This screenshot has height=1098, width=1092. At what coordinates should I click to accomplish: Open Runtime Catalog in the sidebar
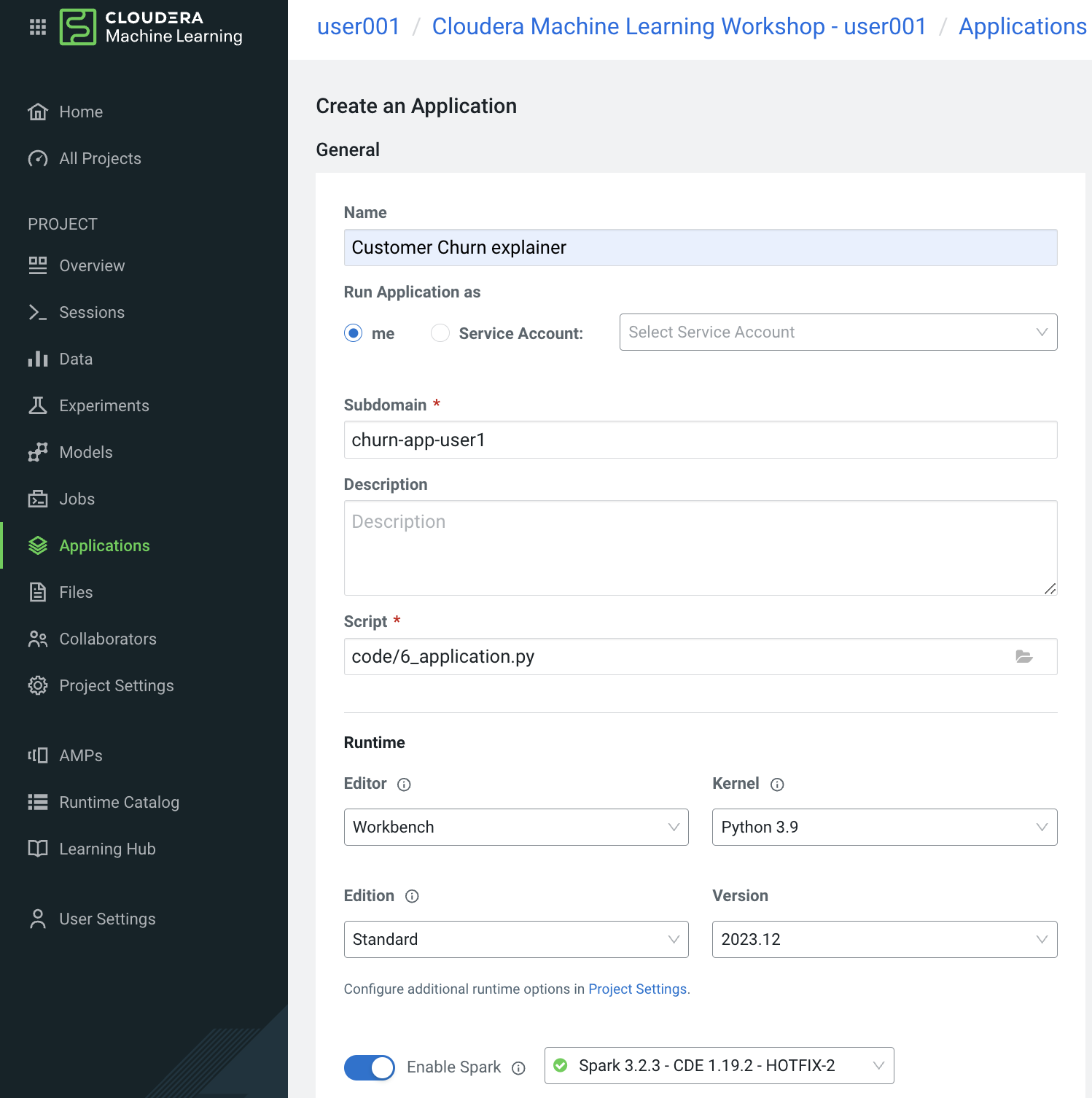click(120, 802)
